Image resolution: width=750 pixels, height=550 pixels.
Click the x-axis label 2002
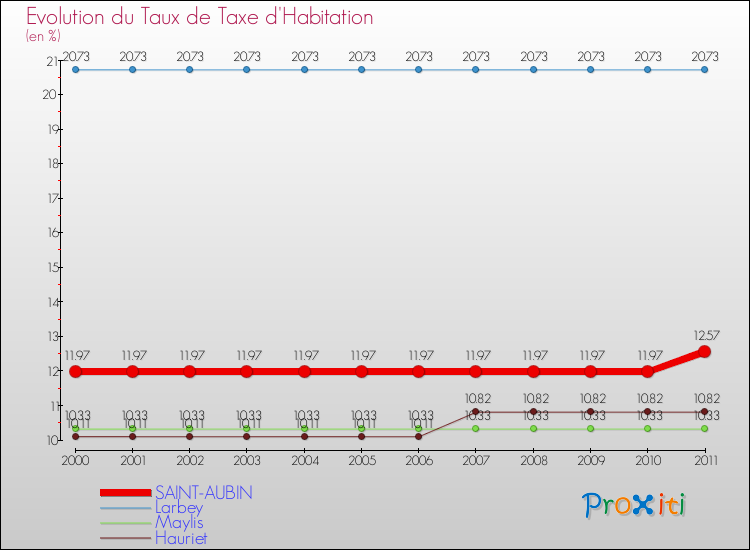190,460
